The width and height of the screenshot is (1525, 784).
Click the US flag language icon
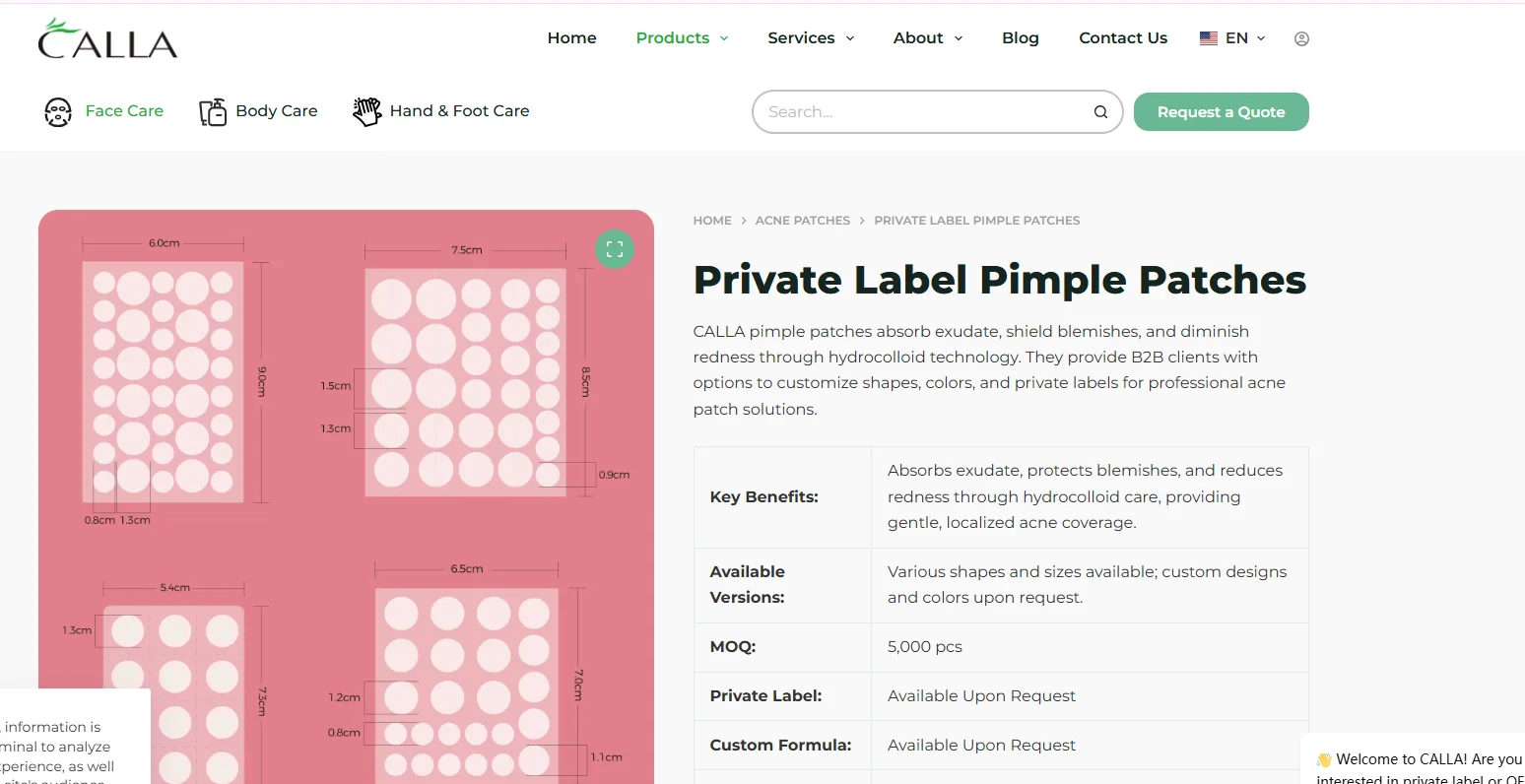[x=1208, y=37]
